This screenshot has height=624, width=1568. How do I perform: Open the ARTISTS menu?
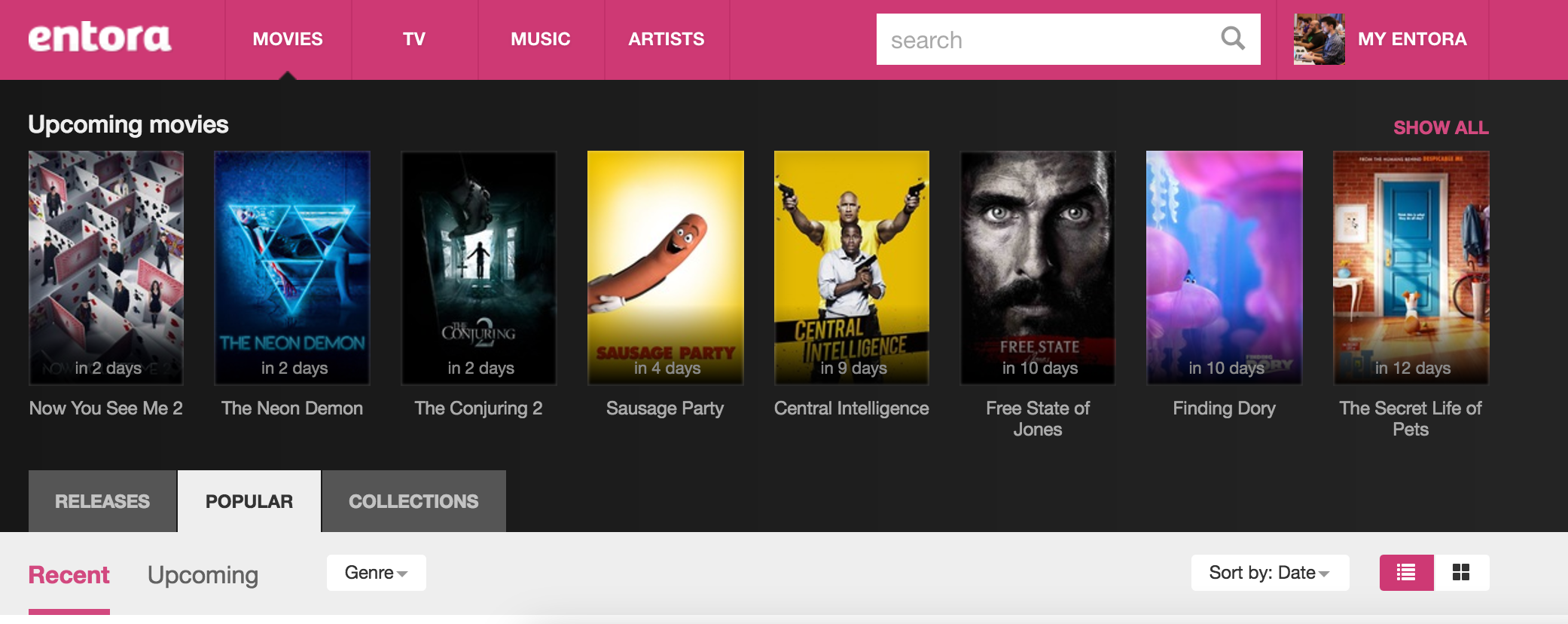point(667,39)
